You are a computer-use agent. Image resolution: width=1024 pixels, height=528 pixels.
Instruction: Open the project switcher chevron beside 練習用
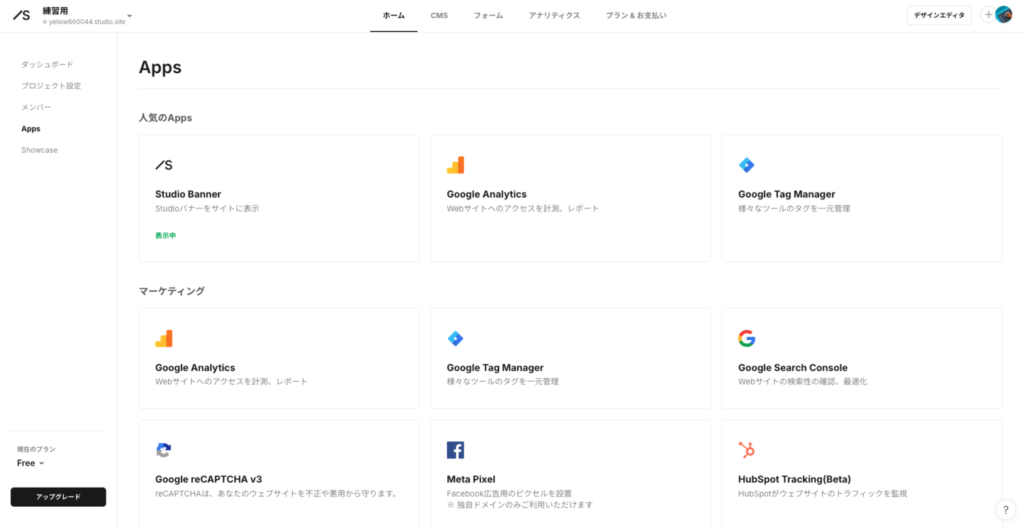[x=129, y=16]
